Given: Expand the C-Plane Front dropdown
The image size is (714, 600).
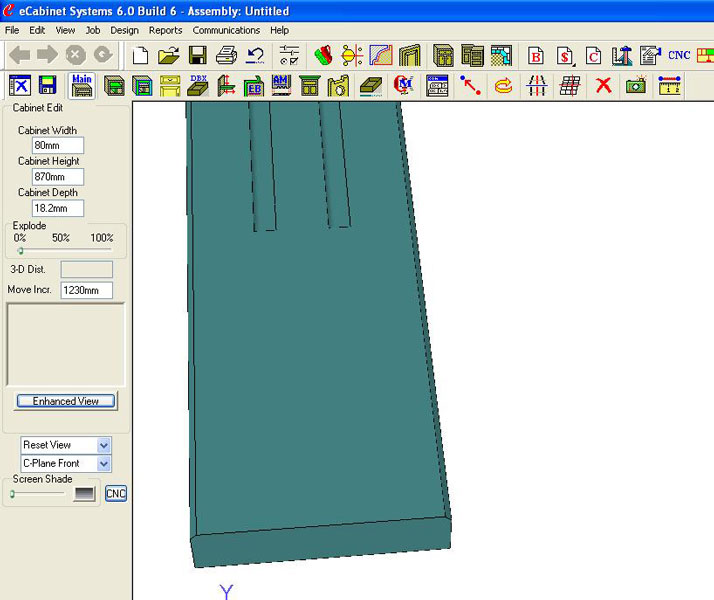Looking at the screenshot, I should 104,464.
